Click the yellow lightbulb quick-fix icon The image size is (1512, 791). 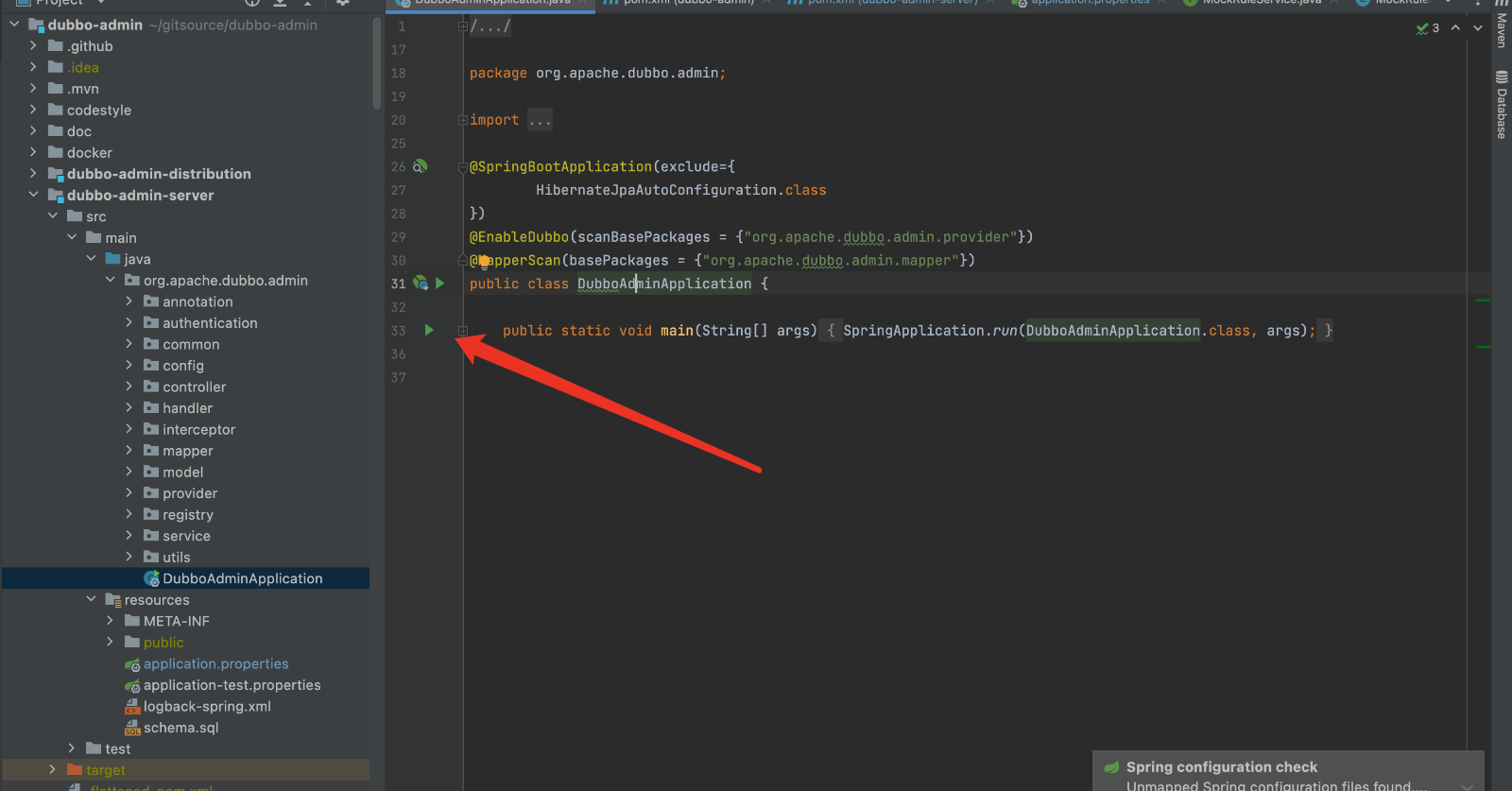(x=484, y=261)
